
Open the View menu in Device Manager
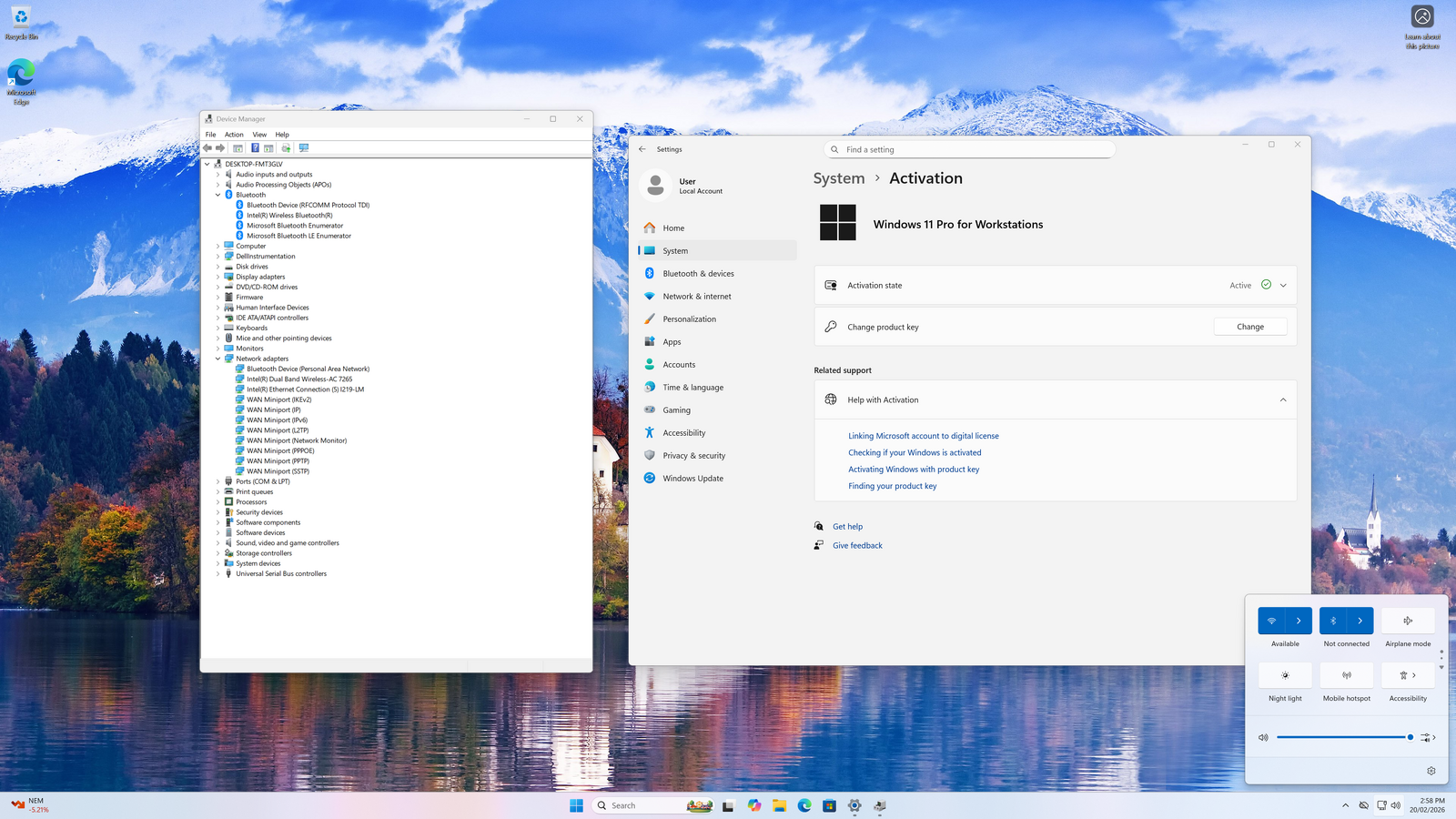pos(259,135)
